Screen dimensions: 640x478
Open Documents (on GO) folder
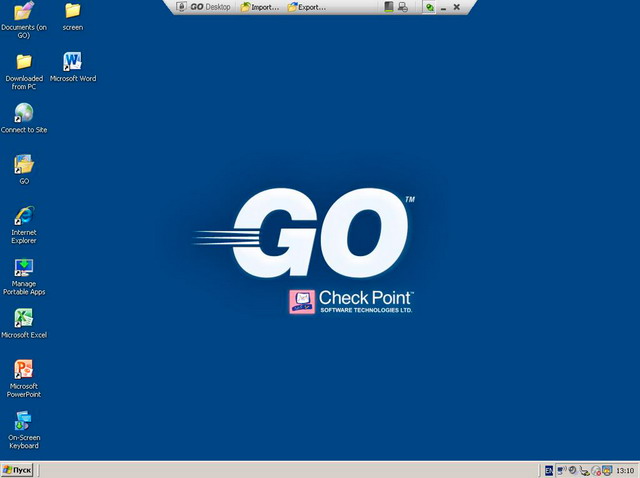pos(24,11)
